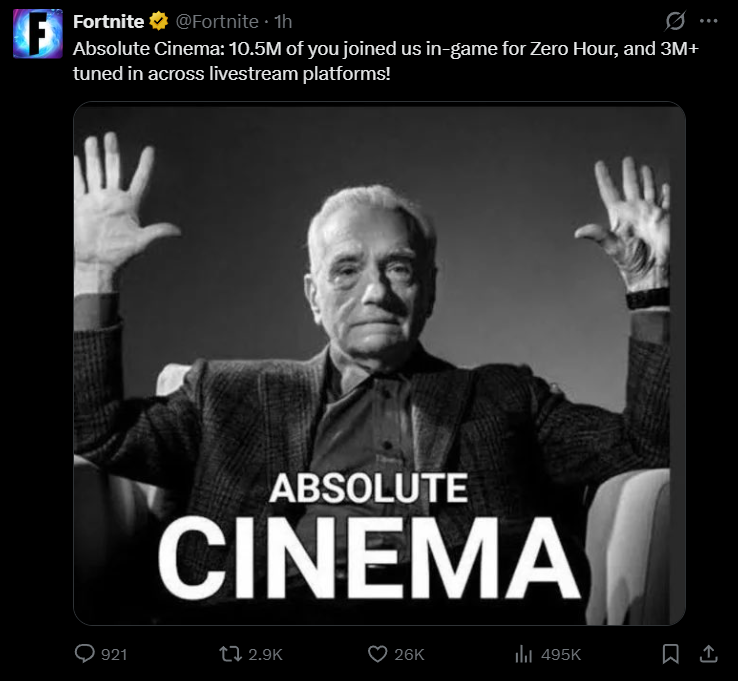Open Grok actions icon on post
Viewport: 738px width, 681px height.
[676, 21]
